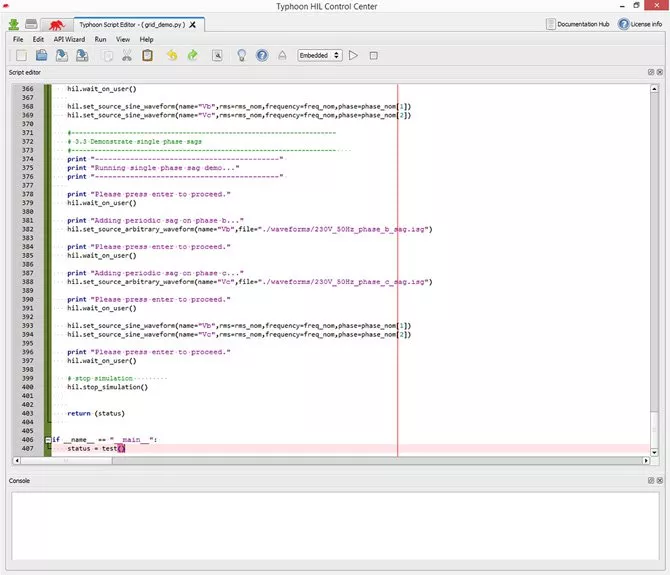The height and width of the screenshot is (575, 670).
Task: Open the View menu
Action: 123,39
